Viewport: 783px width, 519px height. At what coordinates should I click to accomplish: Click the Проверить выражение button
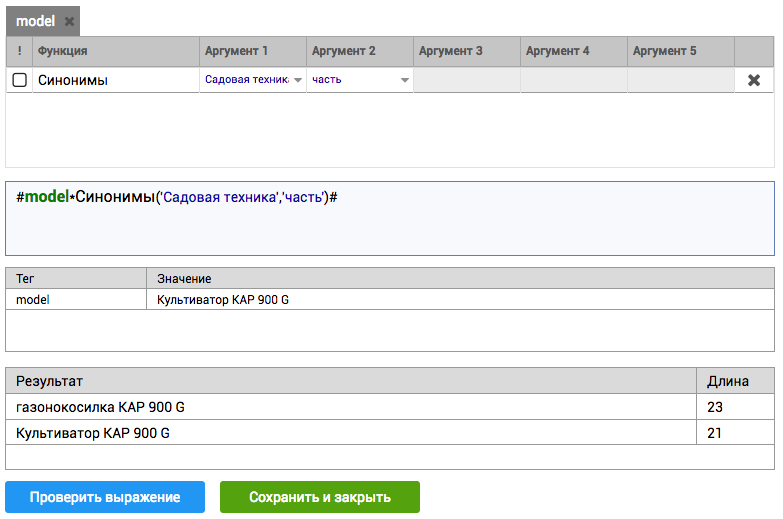[105, 497]
